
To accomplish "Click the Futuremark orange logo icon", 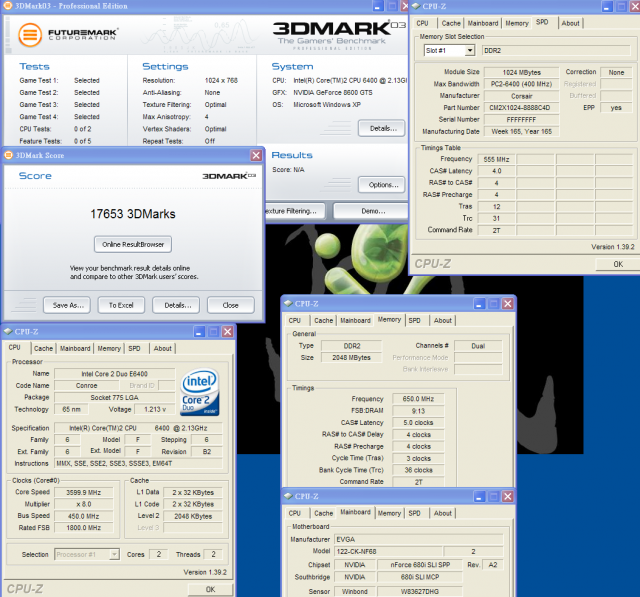I will (x=30, y=35).
